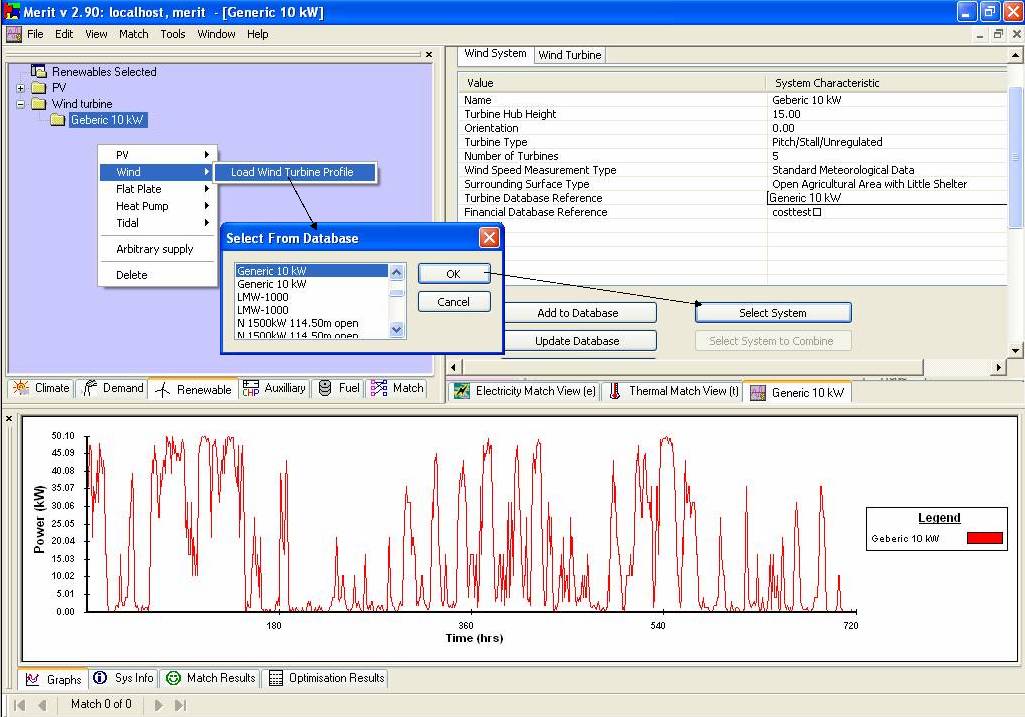1025x717 pixels.
Task: Collapse the Wind turbine tree node
Action: 20,104
